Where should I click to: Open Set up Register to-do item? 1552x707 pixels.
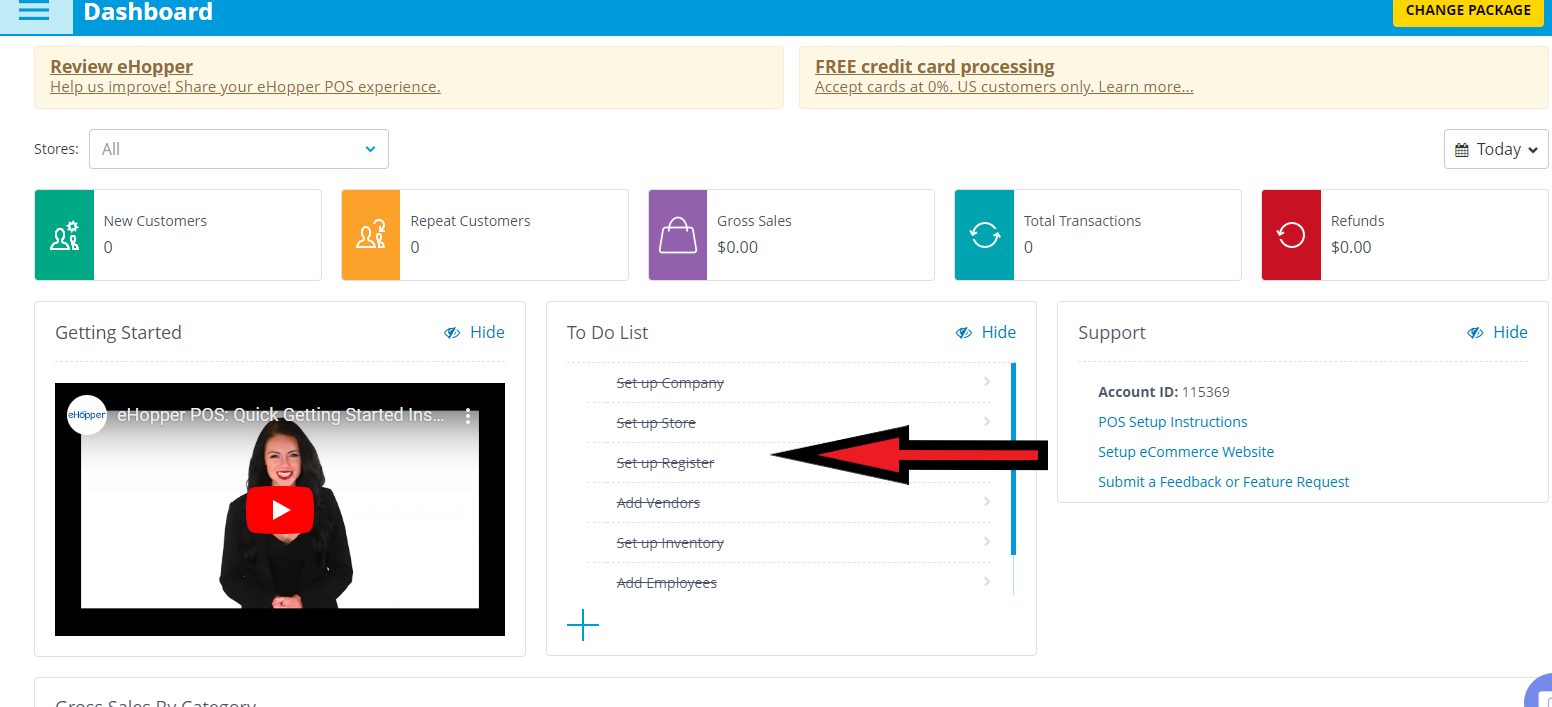point(666,463)
